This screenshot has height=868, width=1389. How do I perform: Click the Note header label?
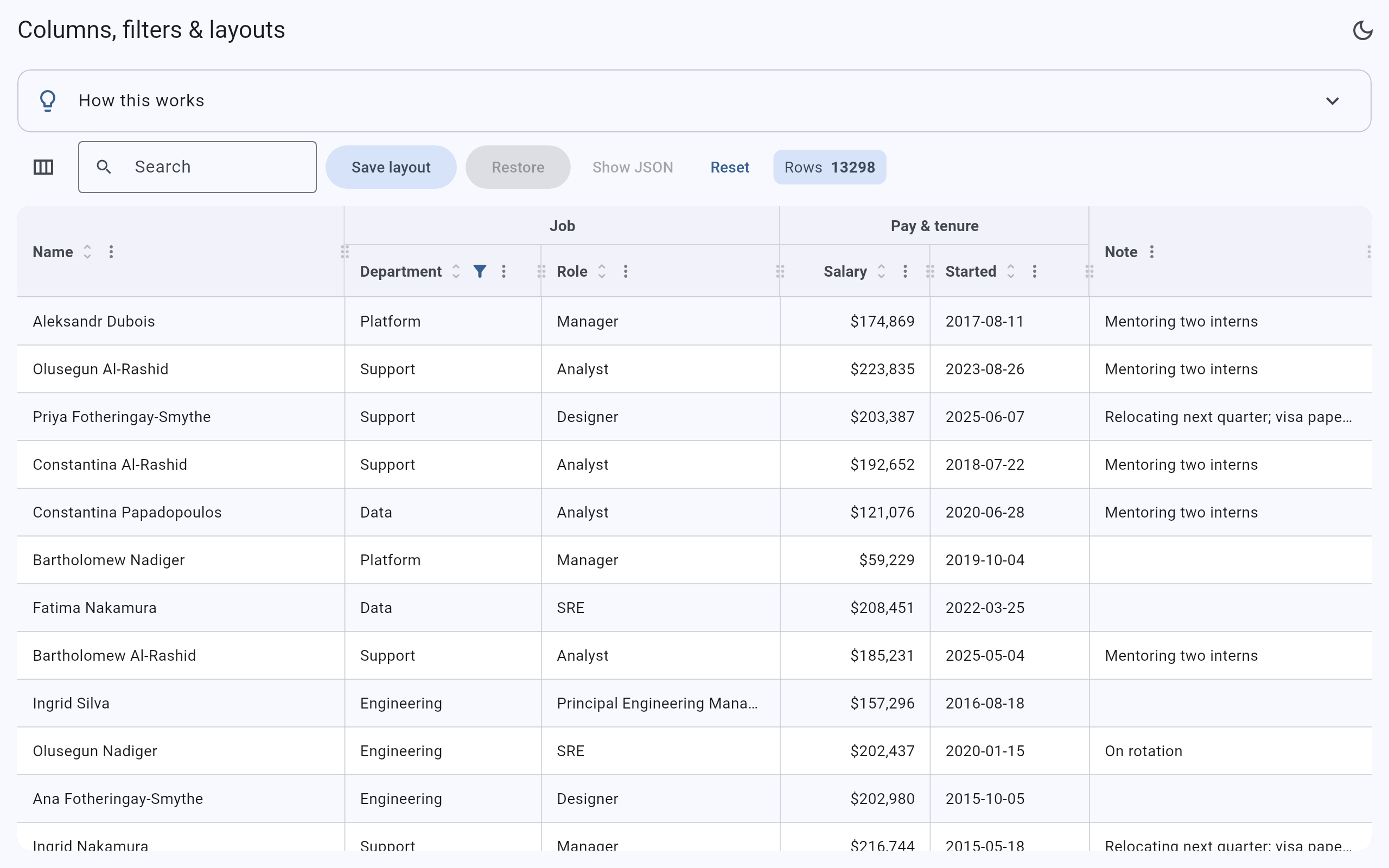pyautogui.click(x=1120, y=252)
